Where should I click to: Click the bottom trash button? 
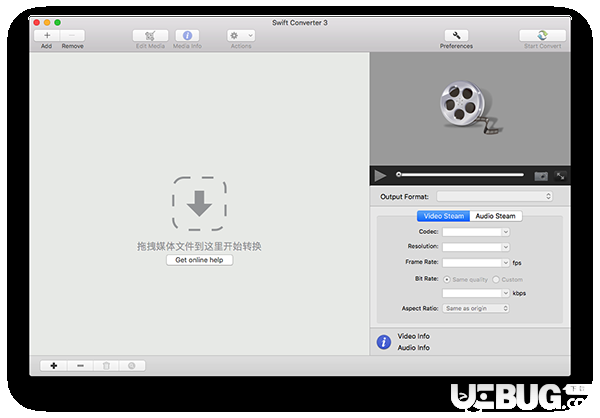point(106,366)
